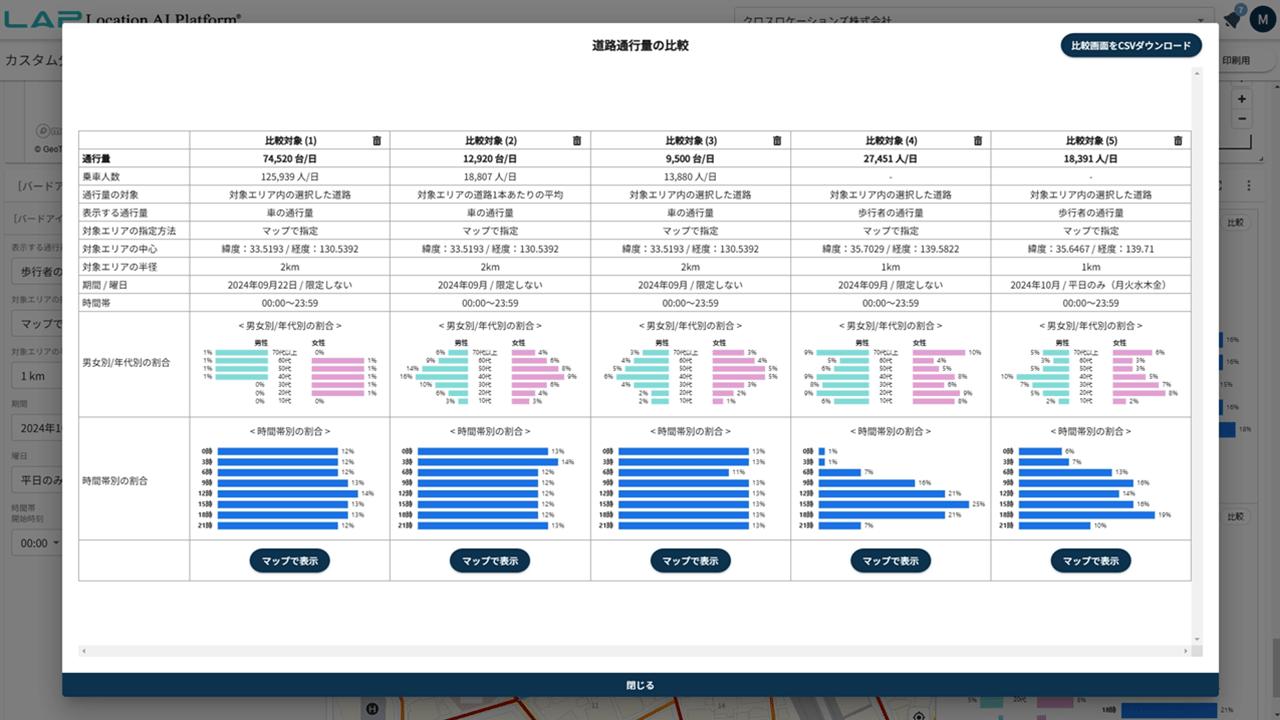The height and width of the screenshot is (720, 1280).
Task: Zoom out the map with minus button
Action: (1242, 119)
